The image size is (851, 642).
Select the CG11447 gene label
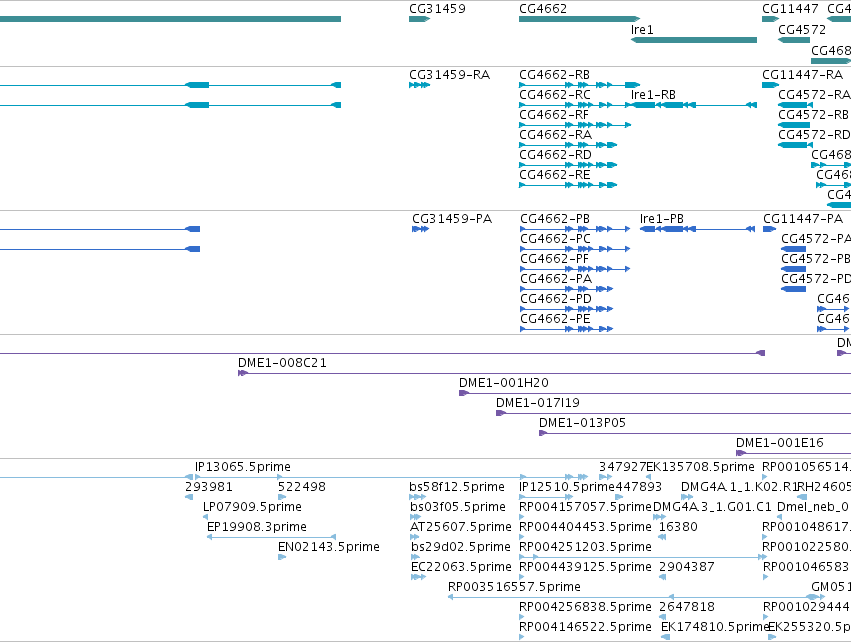pyautogui.click(x=790, y=9)
